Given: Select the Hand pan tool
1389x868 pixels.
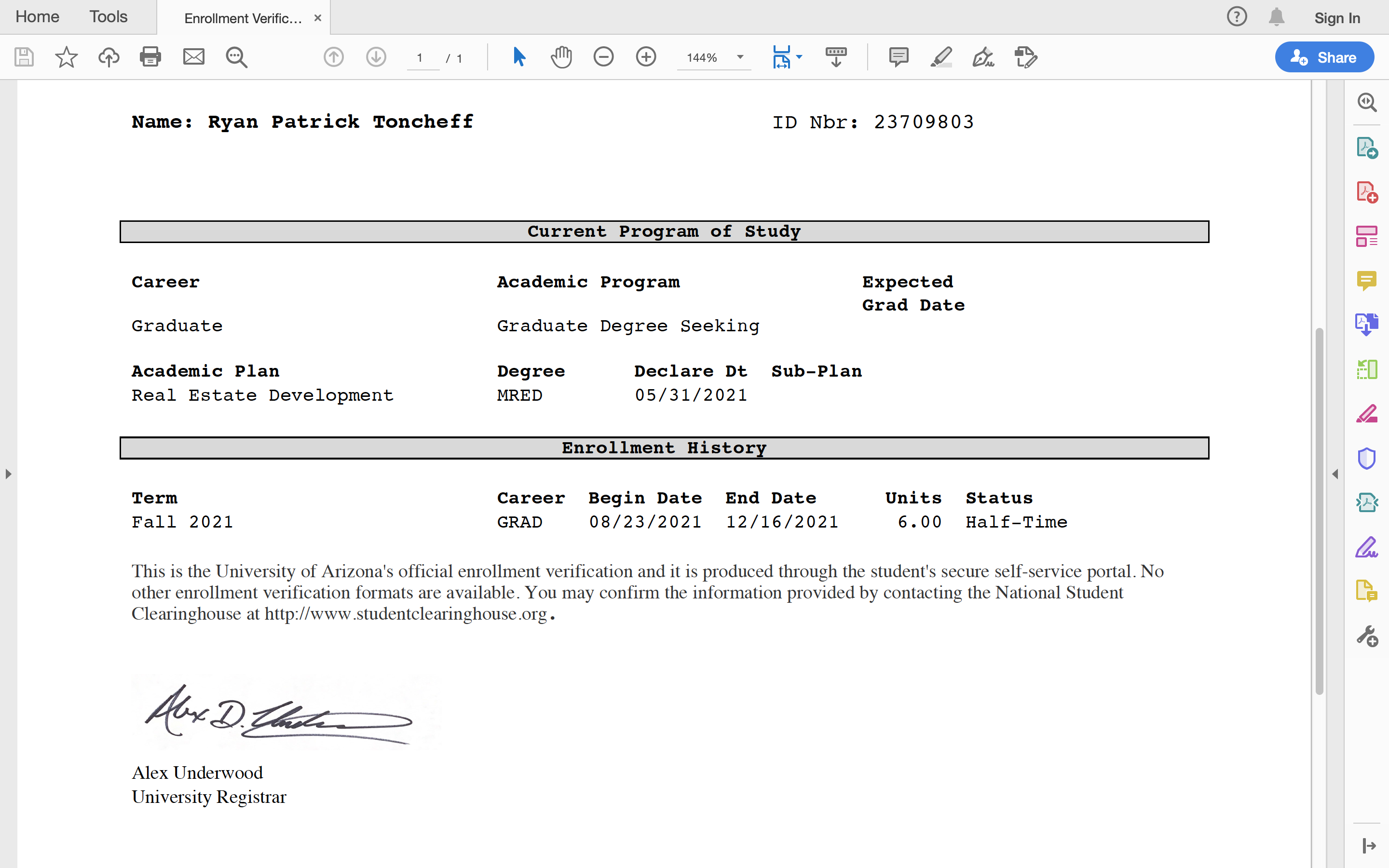Looking at the screenshot, I should pos(561,57).
